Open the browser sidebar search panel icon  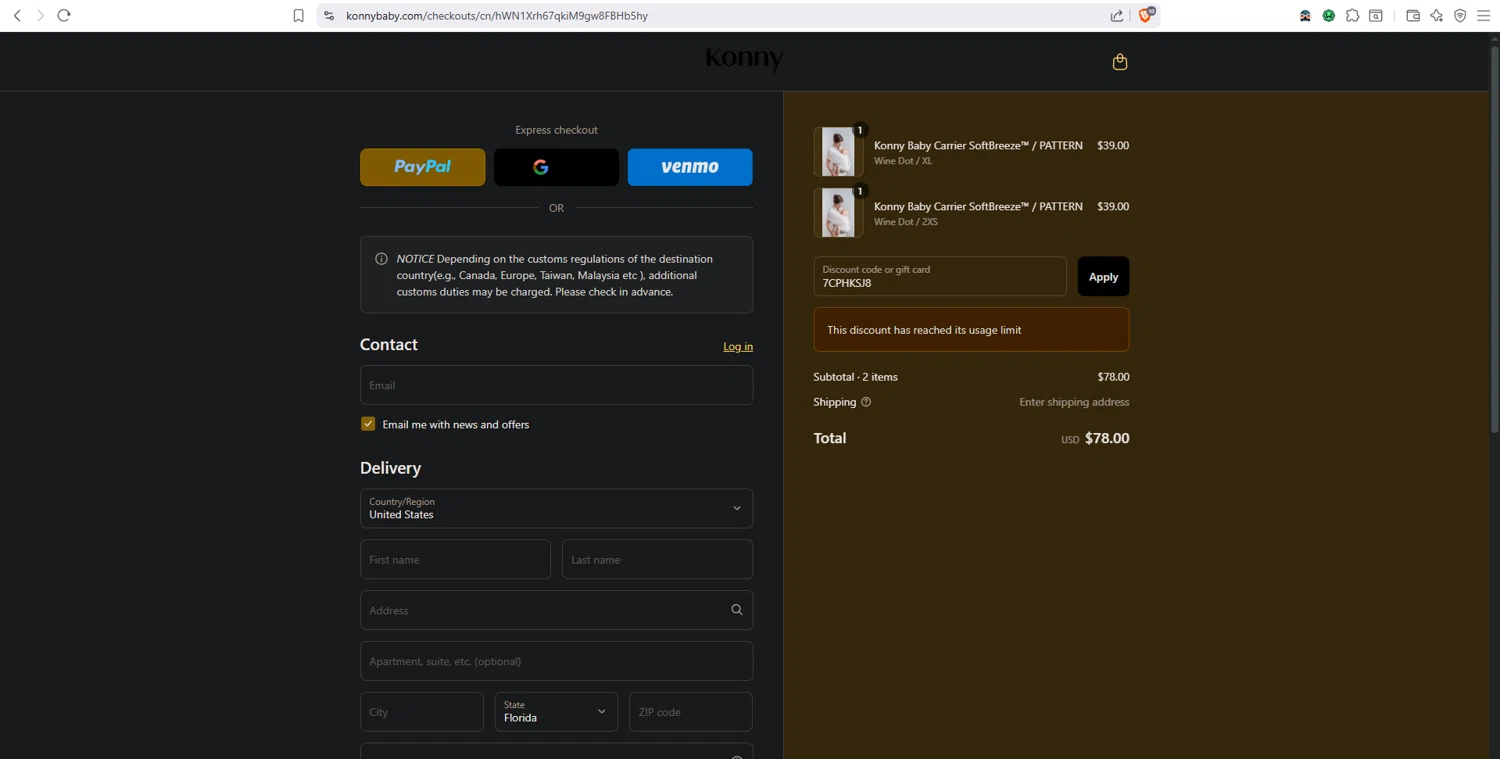(1376, 15)
